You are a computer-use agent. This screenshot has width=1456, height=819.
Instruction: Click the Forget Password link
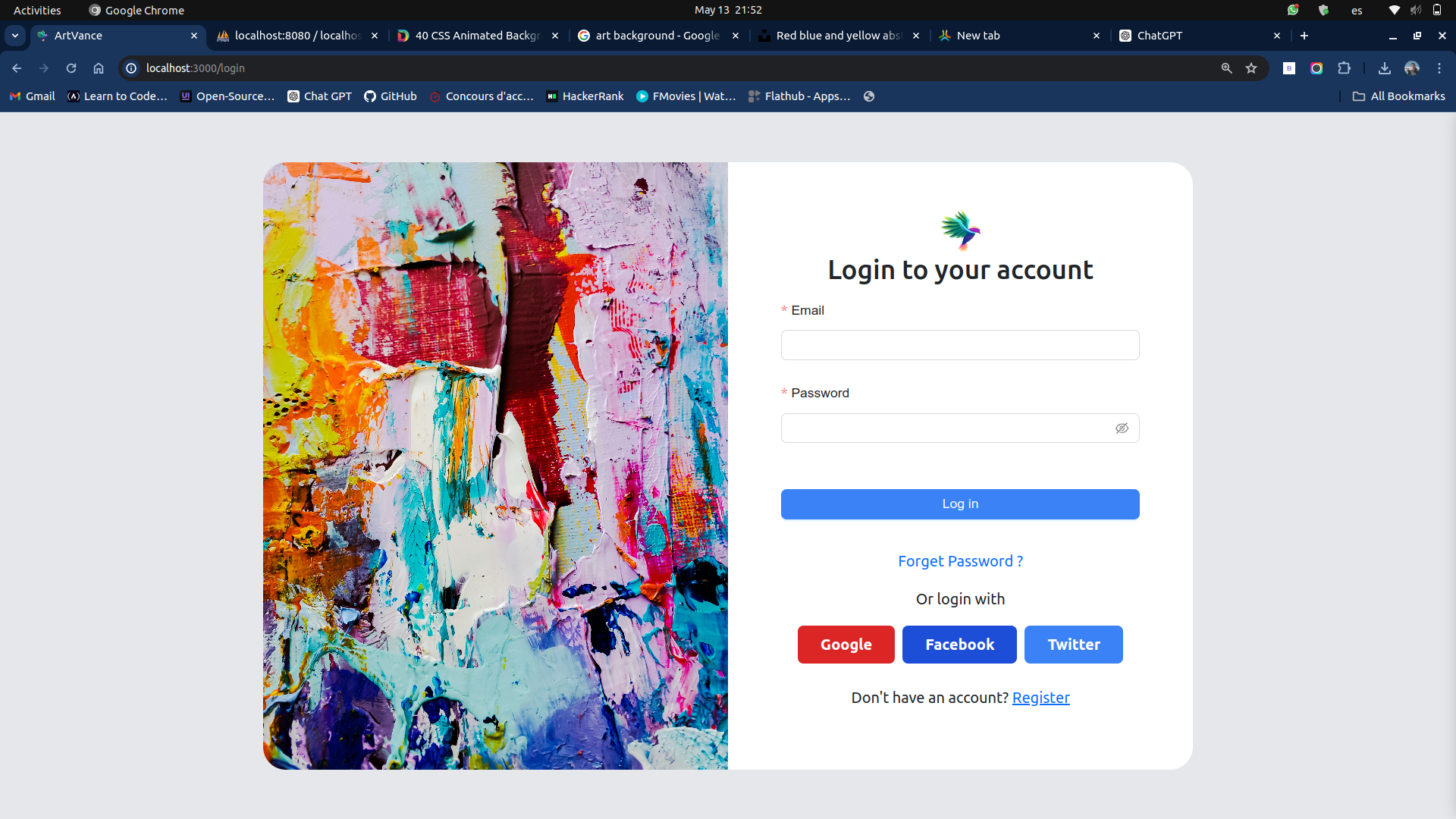960,561
